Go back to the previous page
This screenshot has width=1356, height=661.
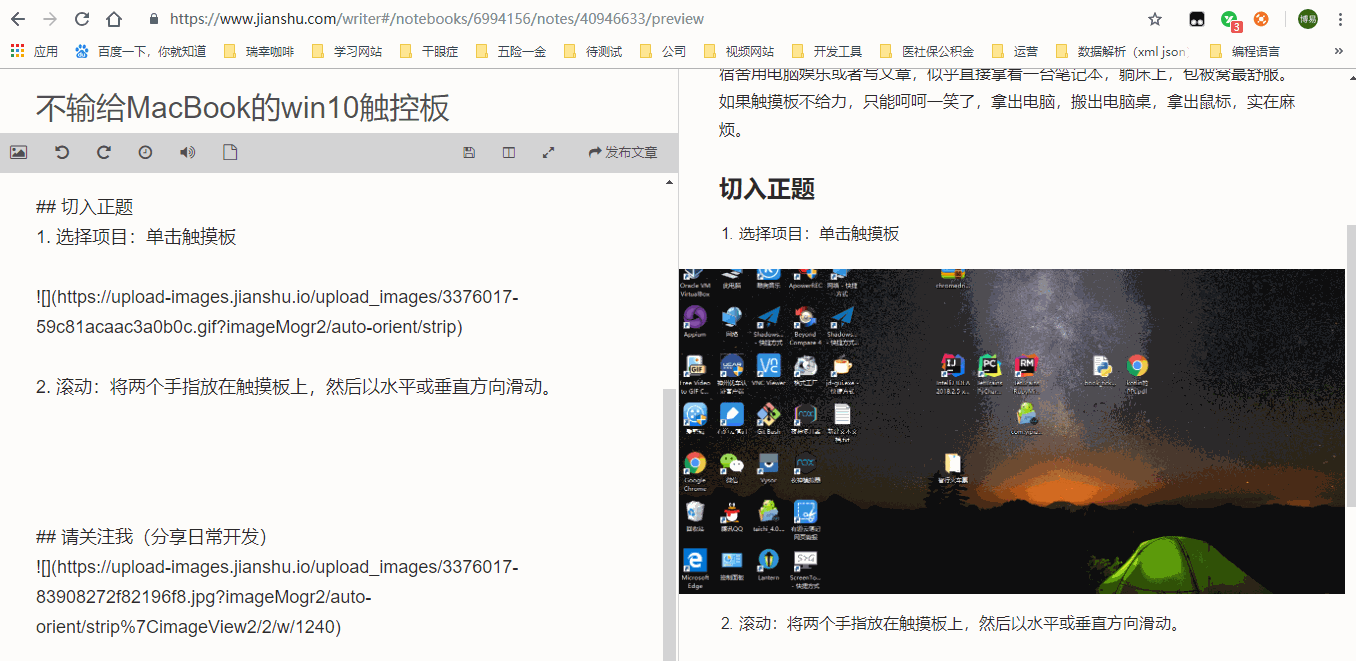[18, 19]
